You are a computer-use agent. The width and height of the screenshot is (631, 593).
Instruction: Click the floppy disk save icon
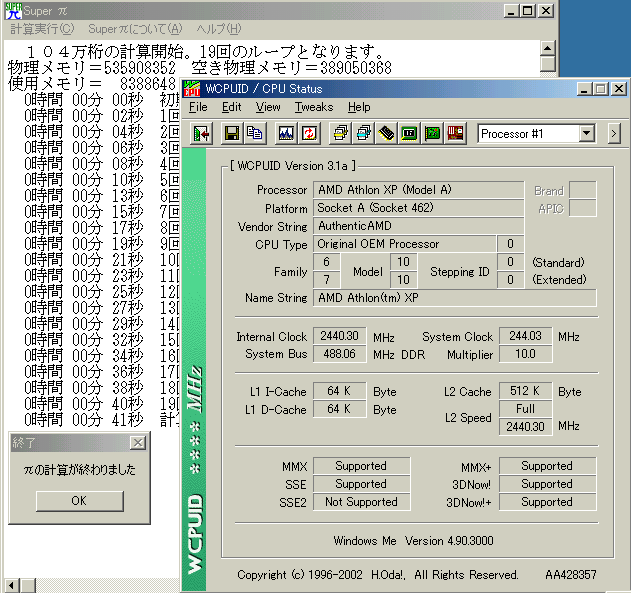pos(231,133)
